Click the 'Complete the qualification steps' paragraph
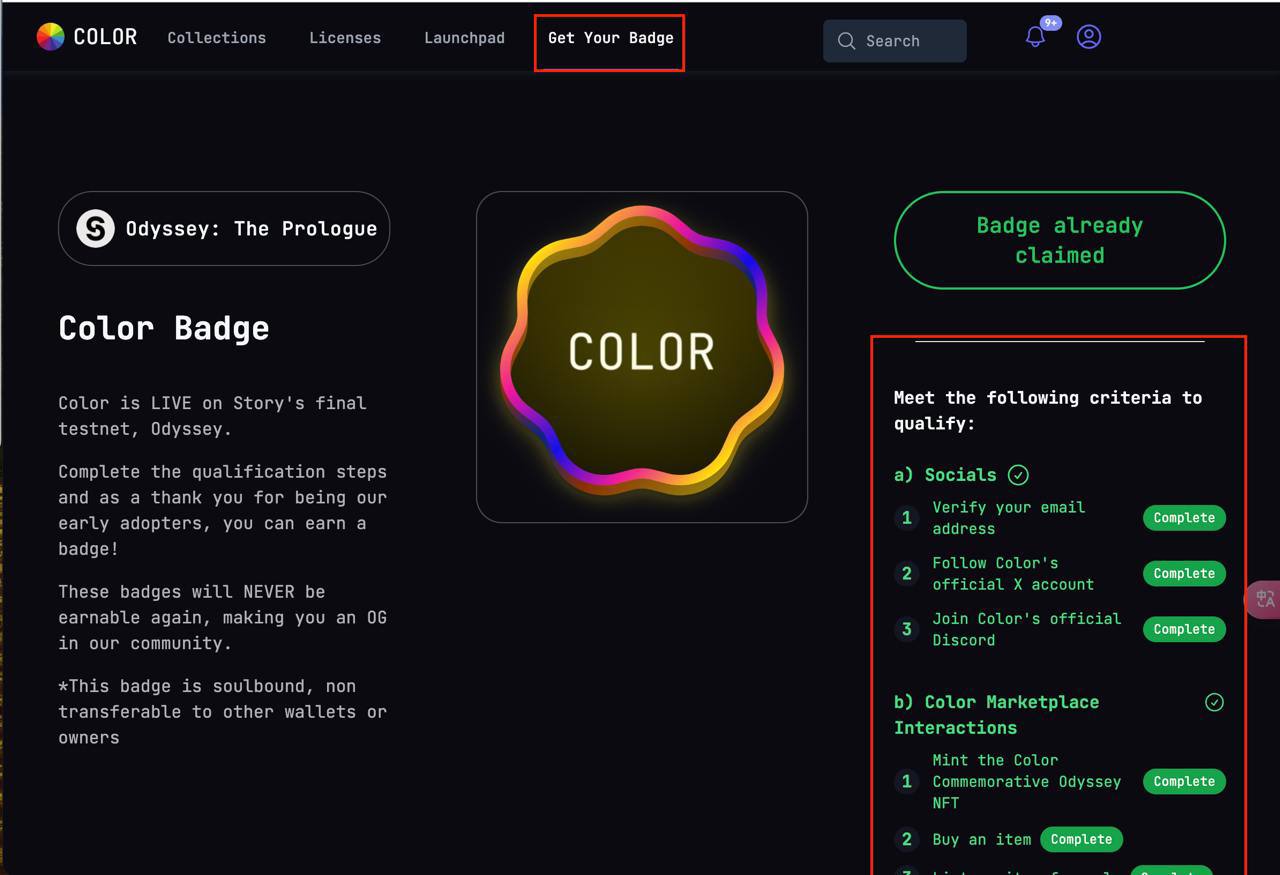 point(222,510)
